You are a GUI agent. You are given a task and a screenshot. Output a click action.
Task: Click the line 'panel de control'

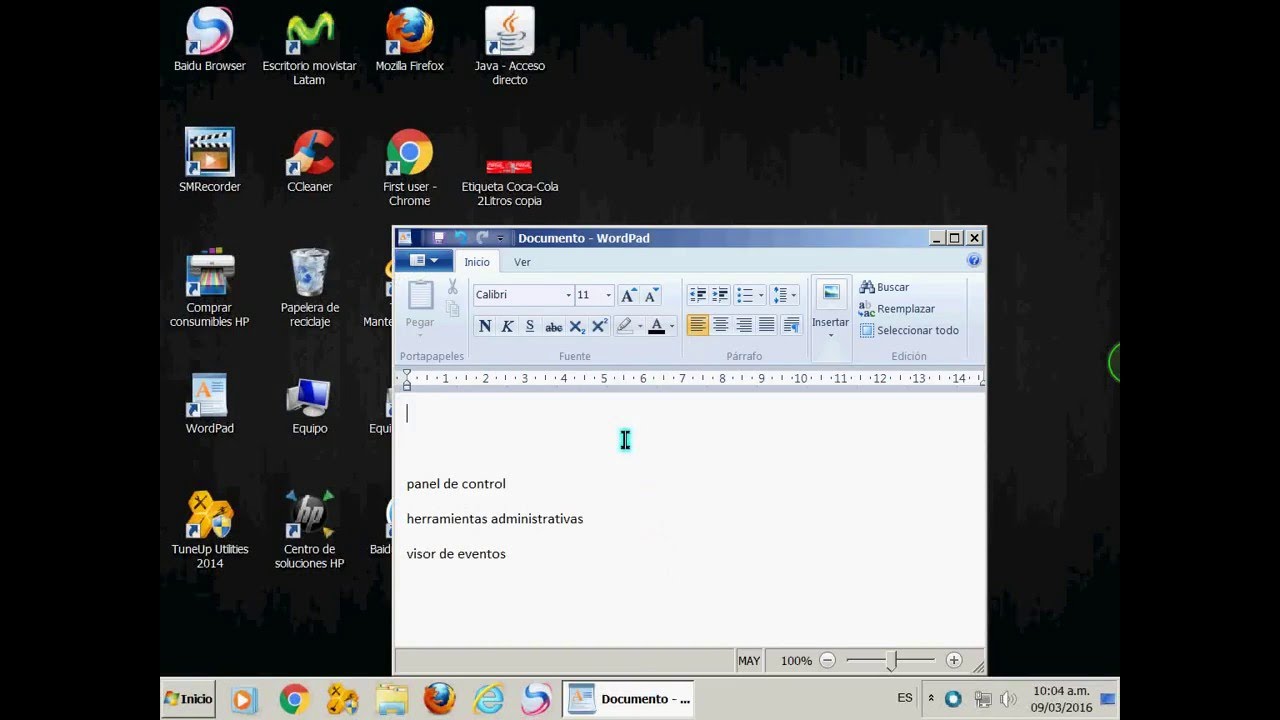coord(456,484)
